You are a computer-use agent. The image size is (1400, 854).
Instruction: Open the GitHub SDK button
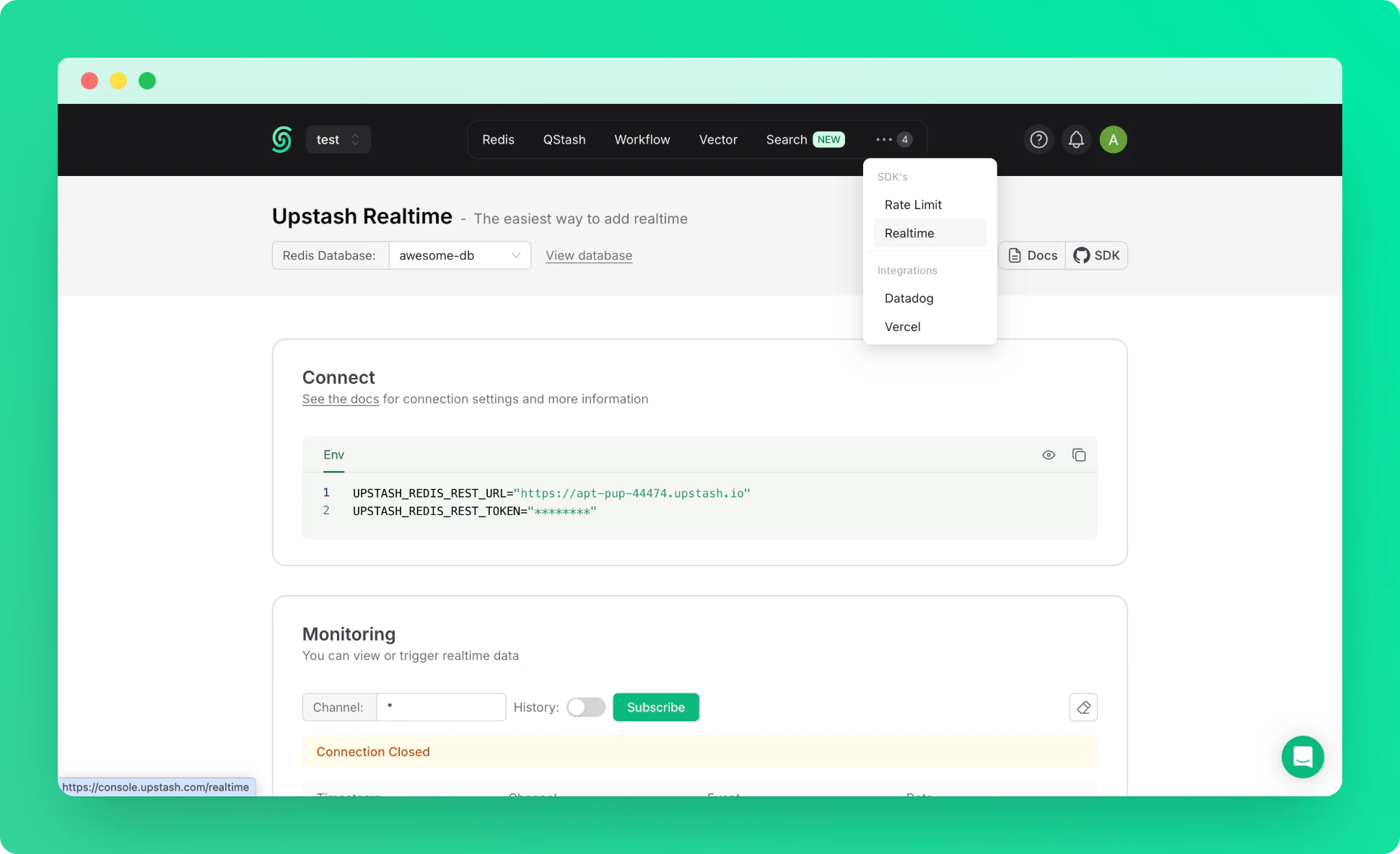point(1096,255)
